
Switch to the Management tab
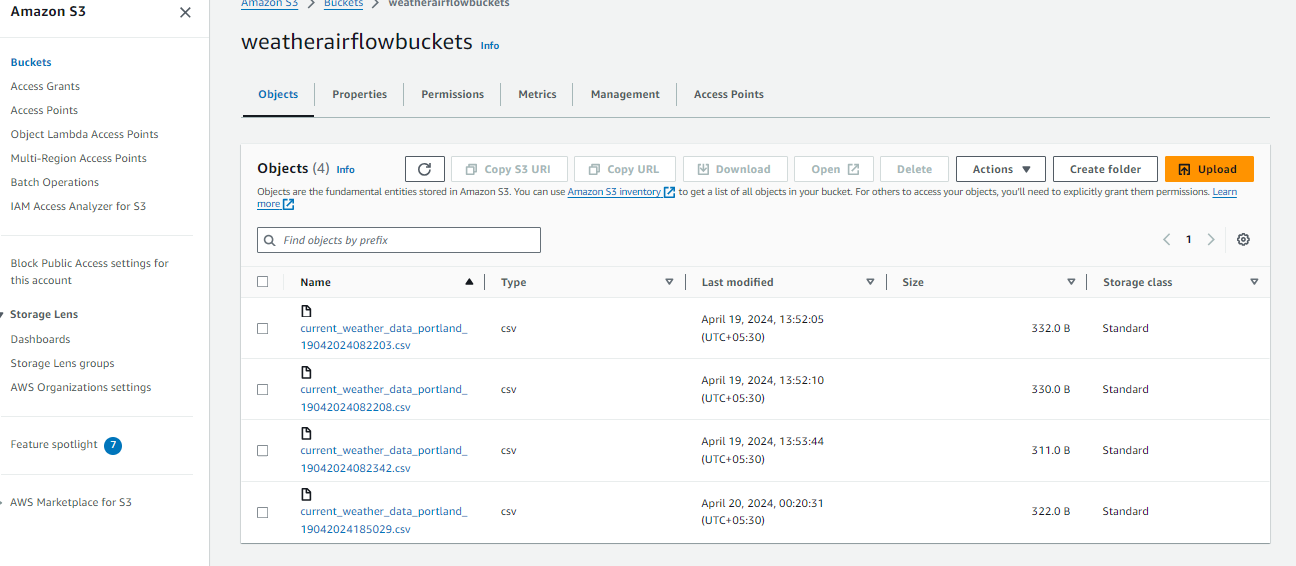625,94
